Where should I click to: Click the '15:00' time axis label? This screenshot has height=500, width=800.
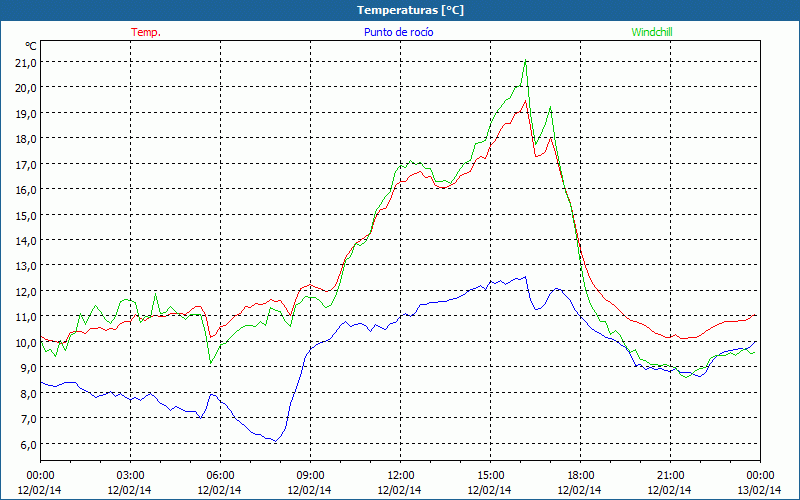click(x=490, y=476)
